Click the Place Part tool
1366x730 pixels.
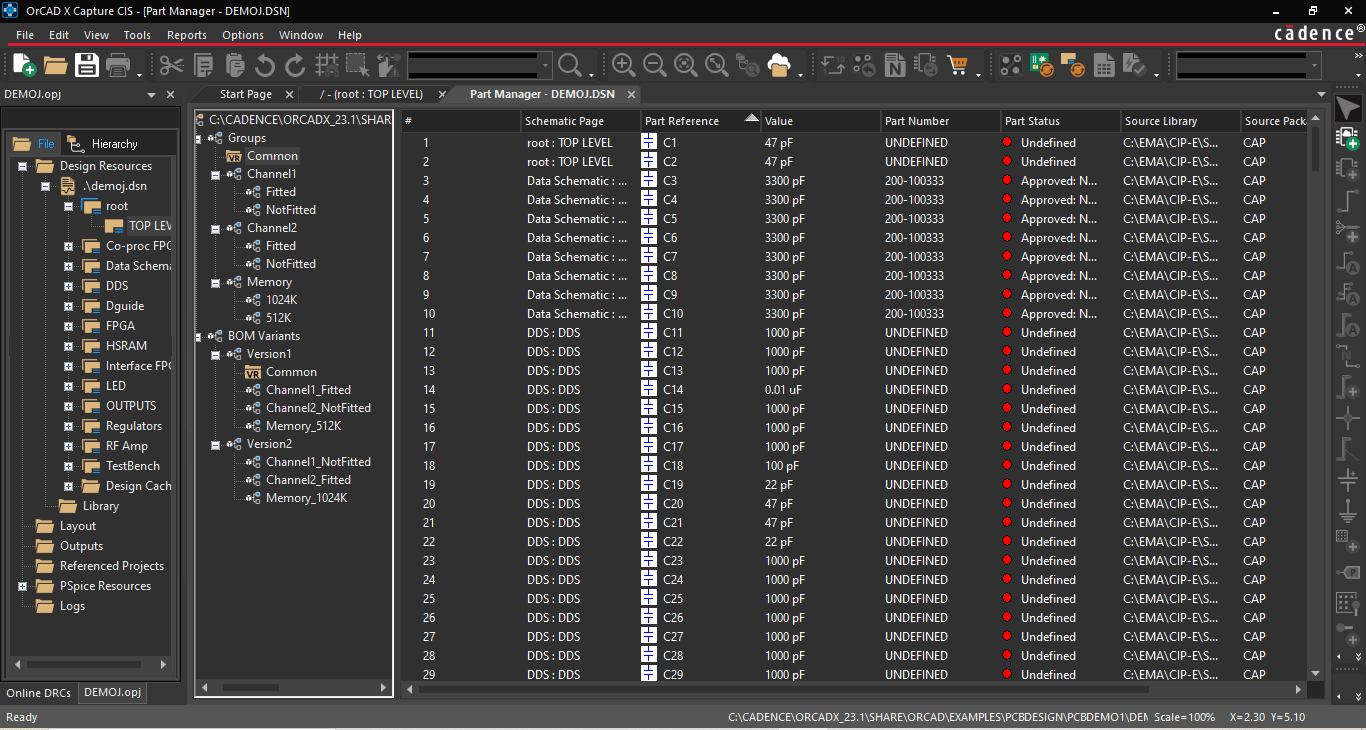pos(1347,167)
